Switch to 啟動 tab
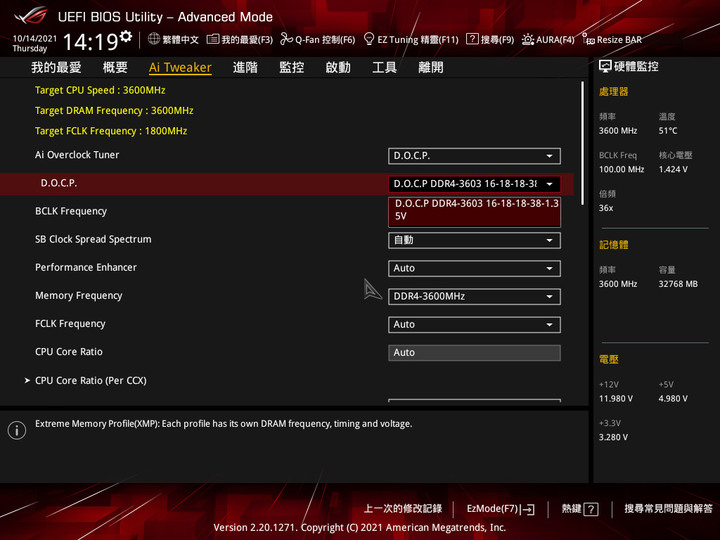Image resolution: width=720 pixels, height=540 pixels. [338, 68]
